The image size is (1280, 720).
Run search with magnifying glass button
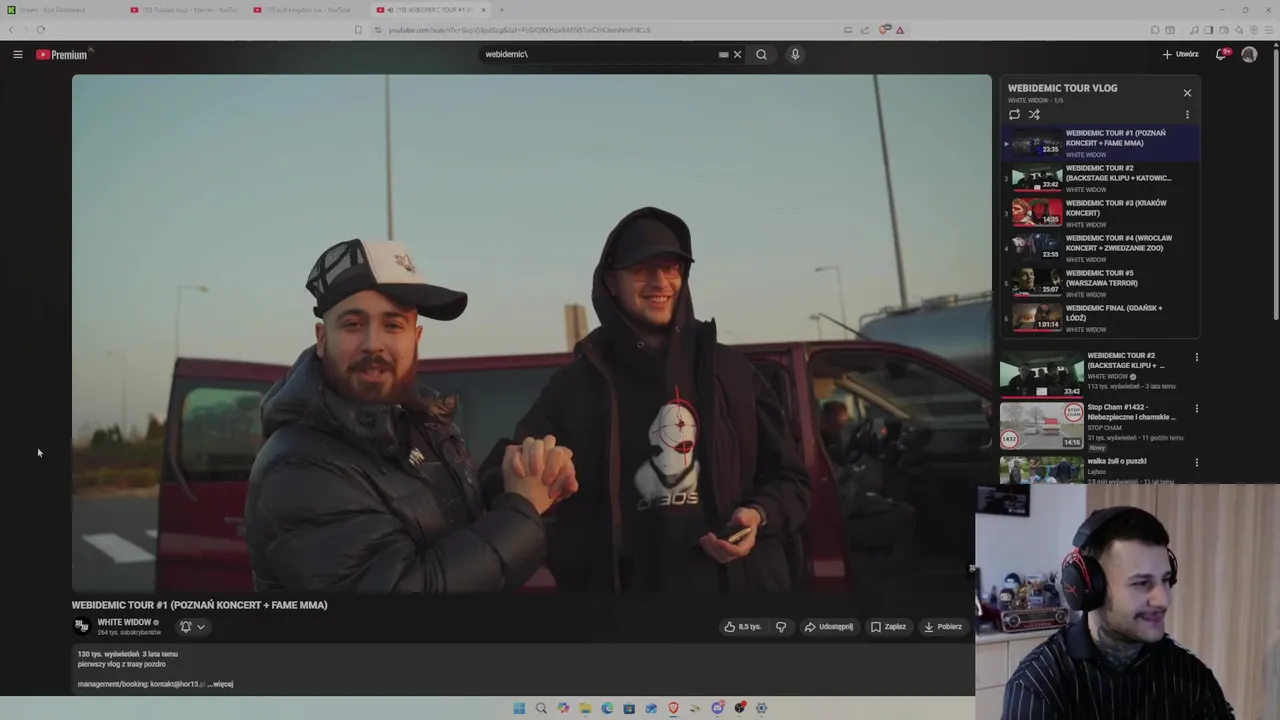click(x=761, y=54)
